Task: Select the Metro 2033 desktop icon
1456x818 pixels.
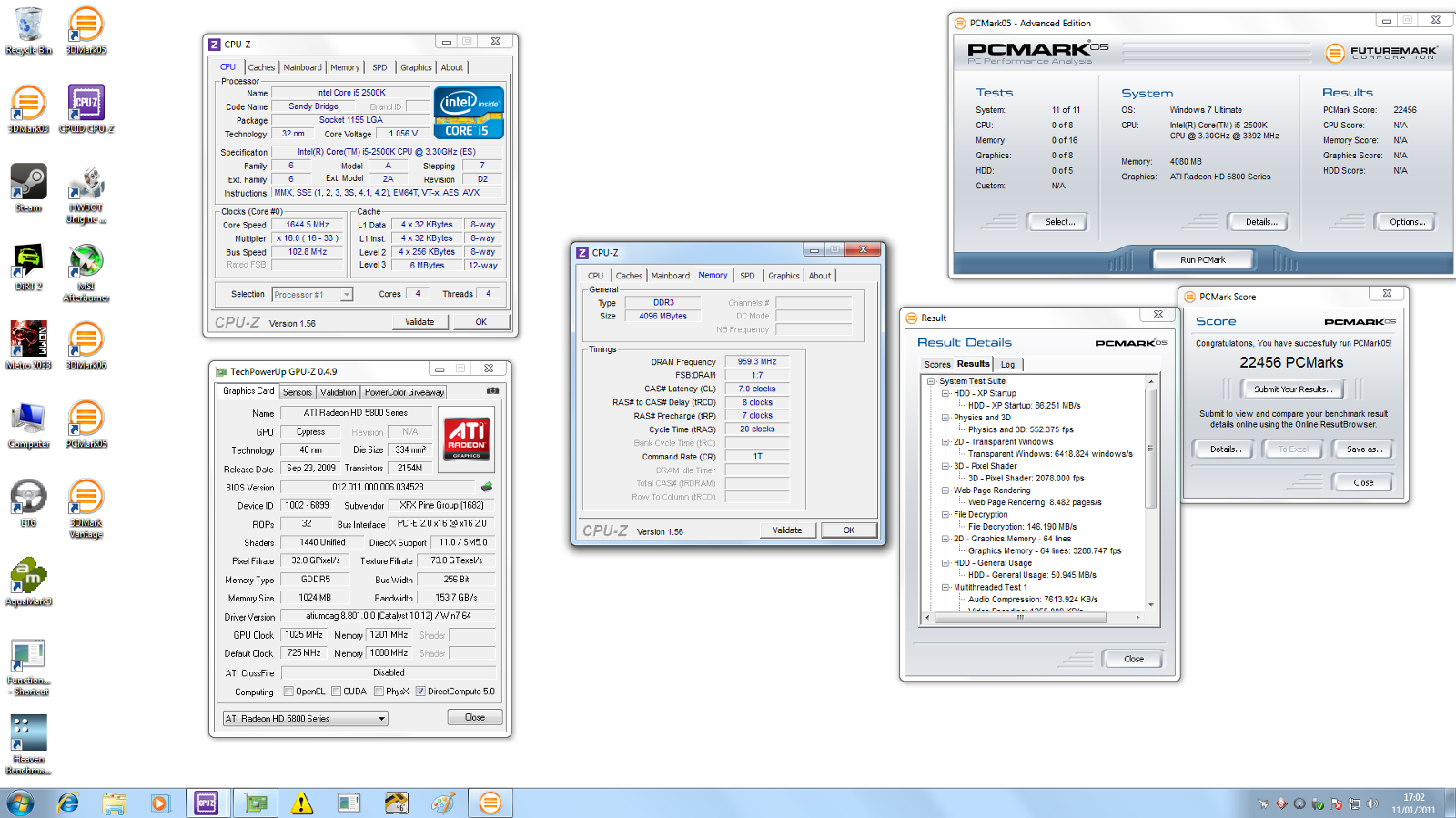Action: point(28,346)
